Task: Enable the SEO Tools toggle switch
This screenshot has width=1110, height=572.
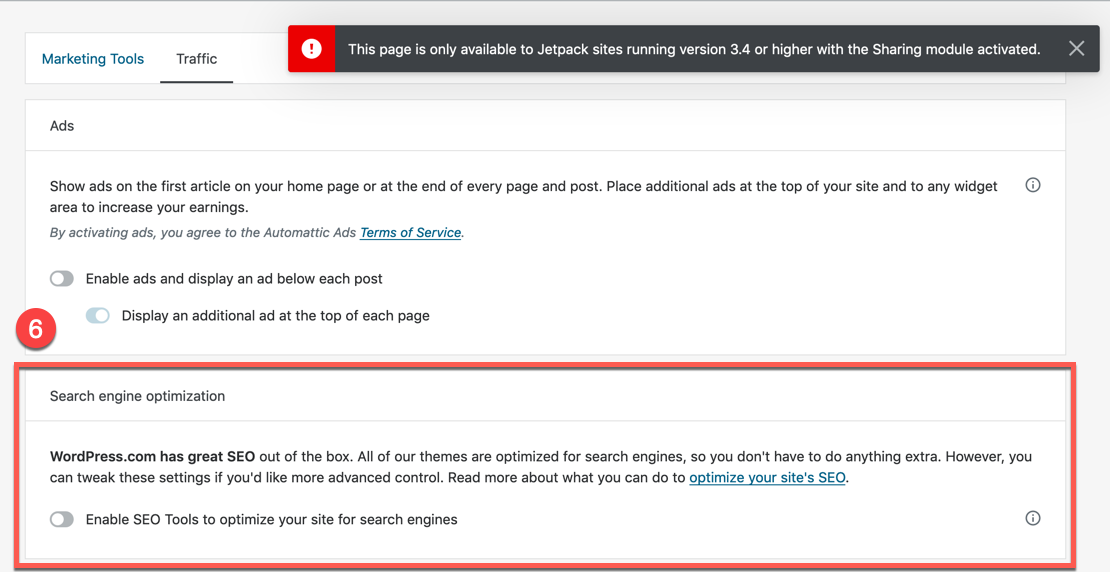Action: point(62,520)
